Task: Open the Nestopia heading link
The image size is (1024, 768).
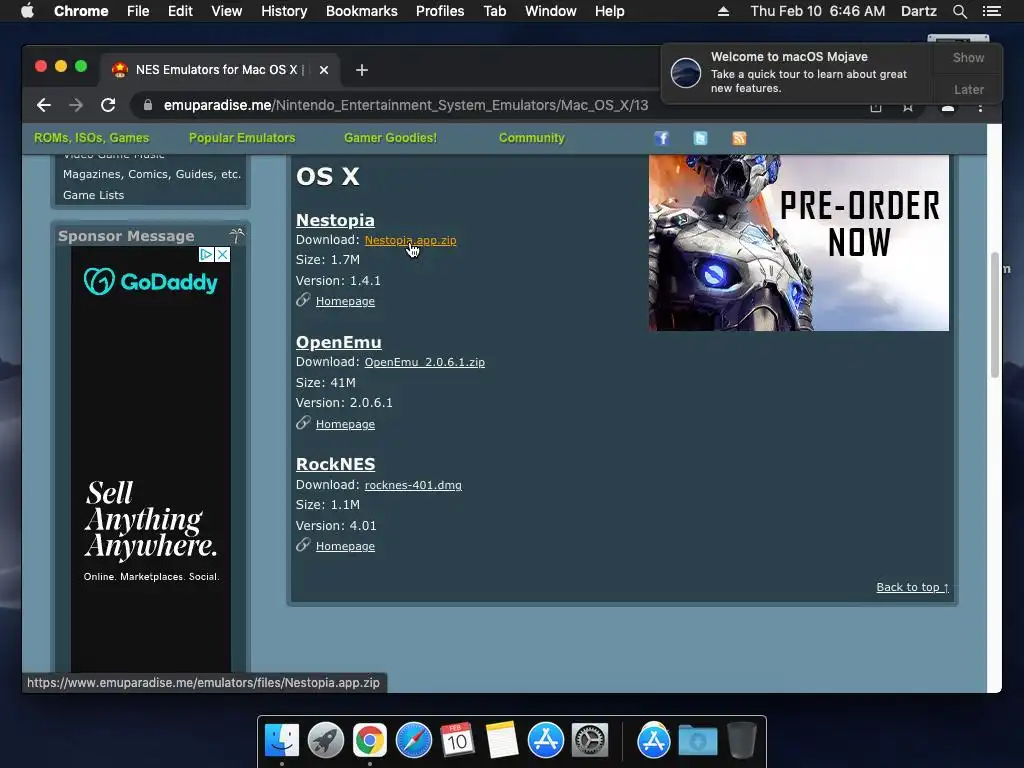Action: point(335,220)
